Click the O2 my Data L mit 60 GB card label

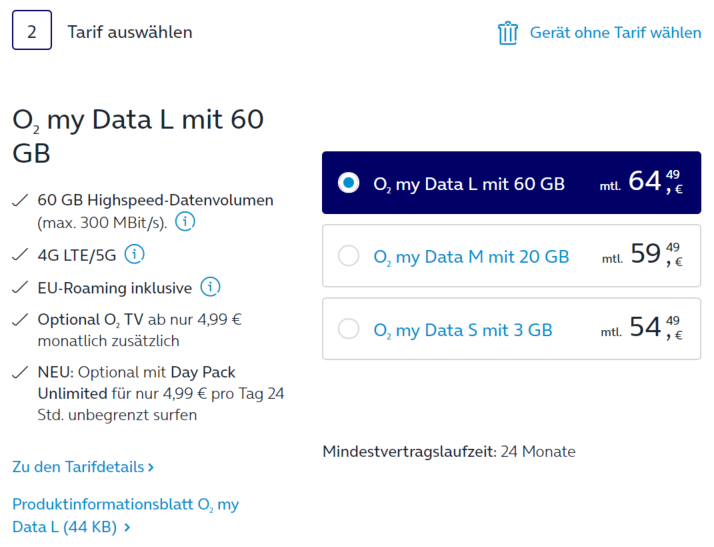pos(469,184)
